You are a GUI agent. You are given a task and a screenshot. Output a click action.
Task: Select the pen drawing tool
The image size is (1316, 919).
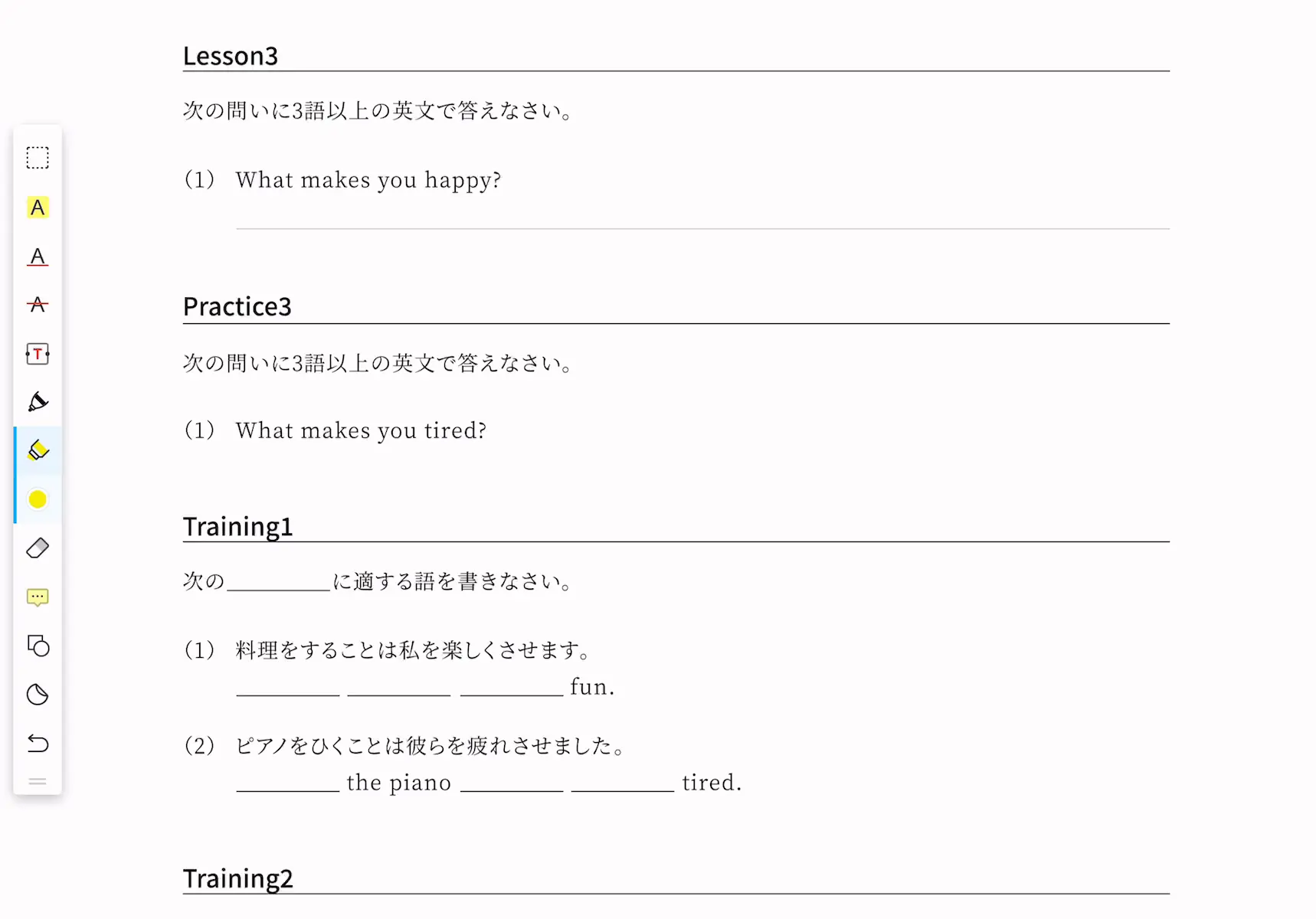coord(38,402)
